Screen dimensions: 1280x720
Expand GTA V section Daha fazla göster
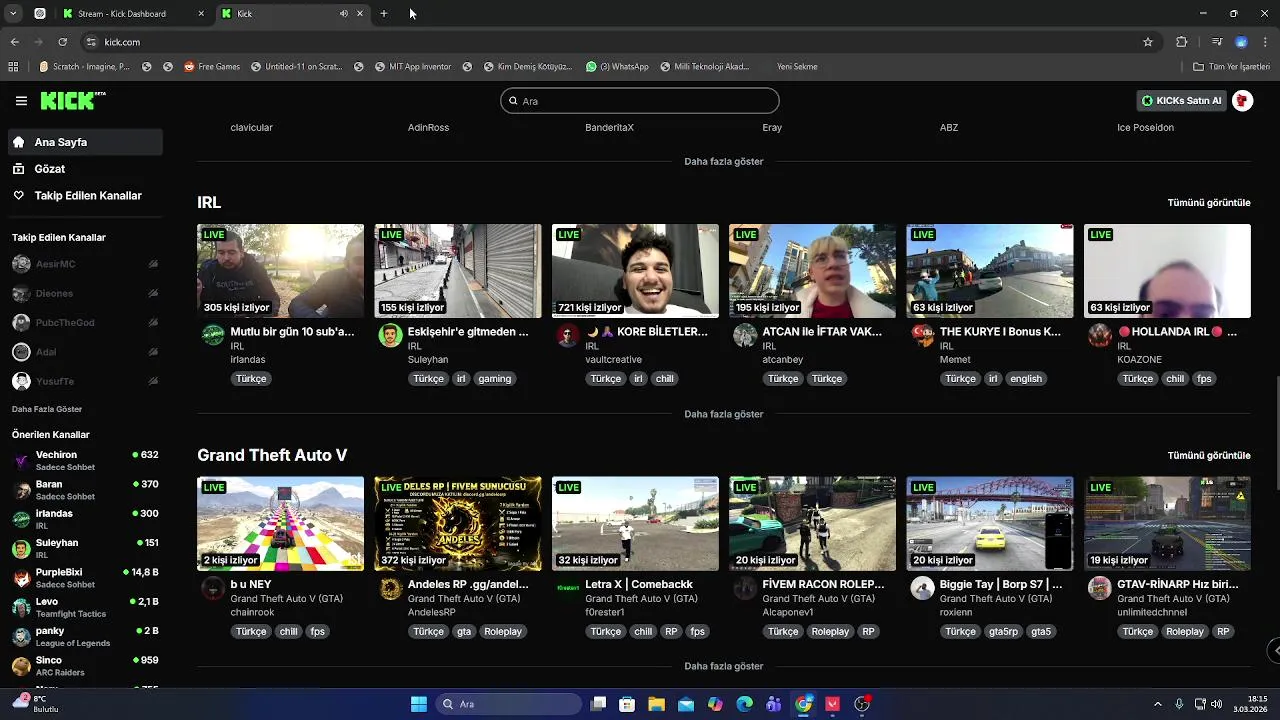(723, 666)
